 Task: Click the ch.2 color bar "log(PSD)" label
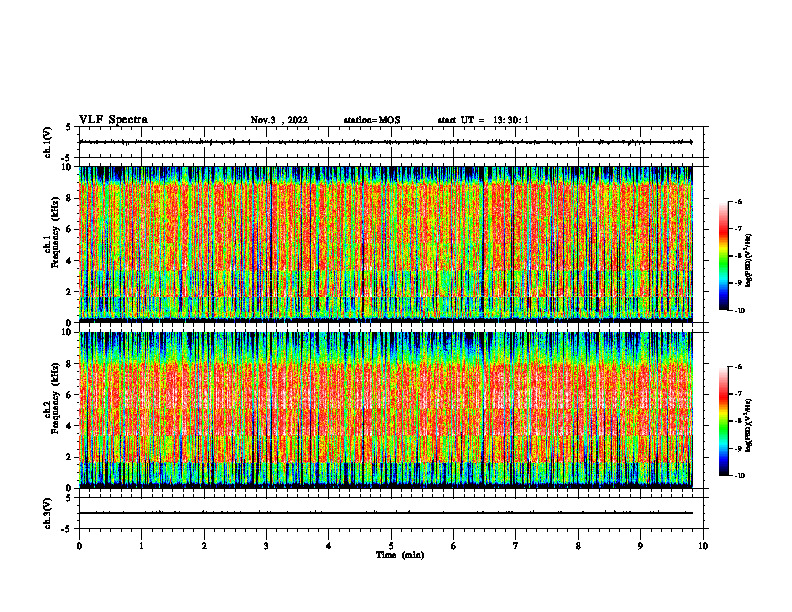point(749,426)
